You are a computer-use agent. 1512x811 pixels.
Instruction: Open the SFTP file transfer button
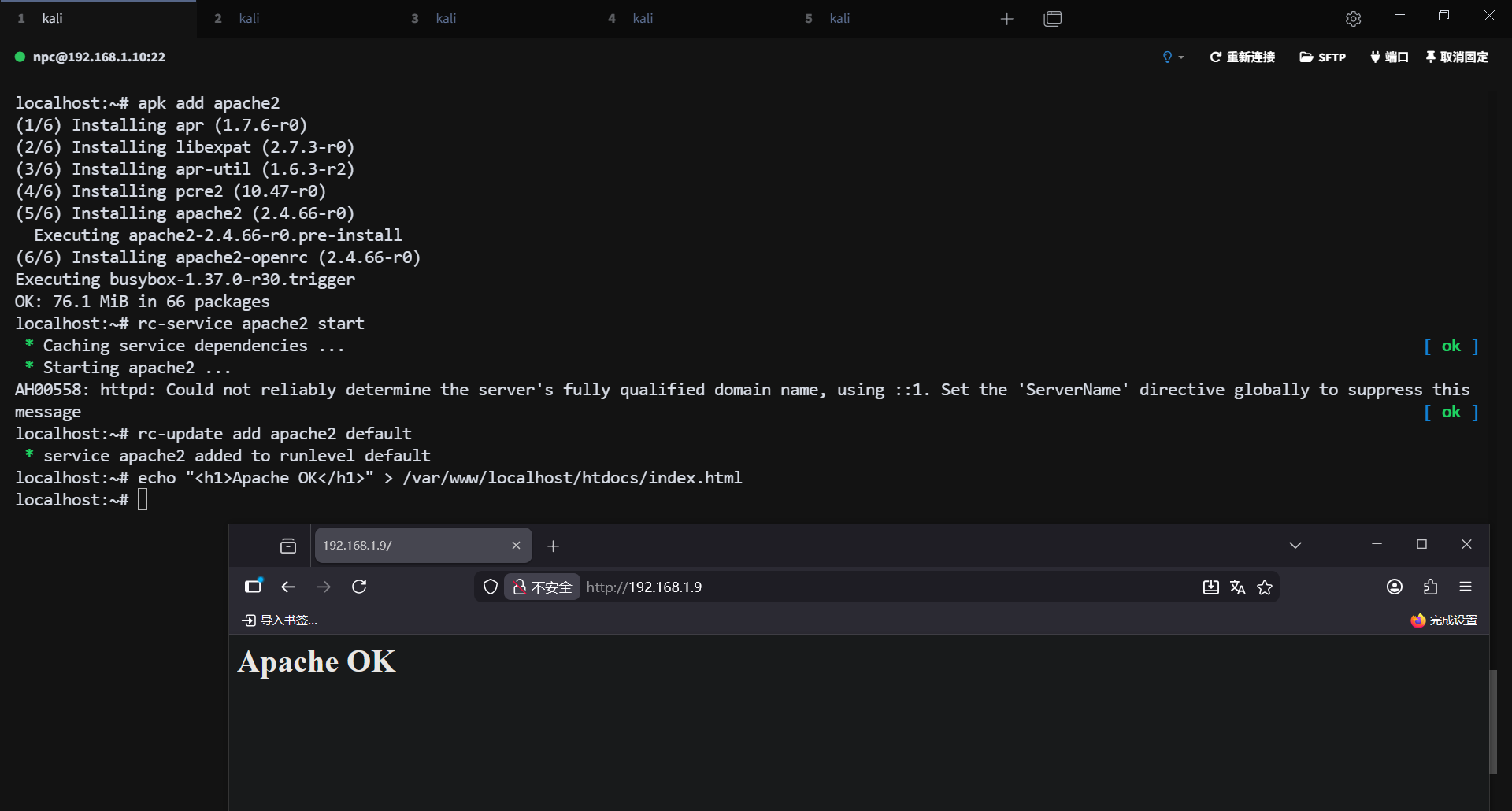(x=1322, y=57)
